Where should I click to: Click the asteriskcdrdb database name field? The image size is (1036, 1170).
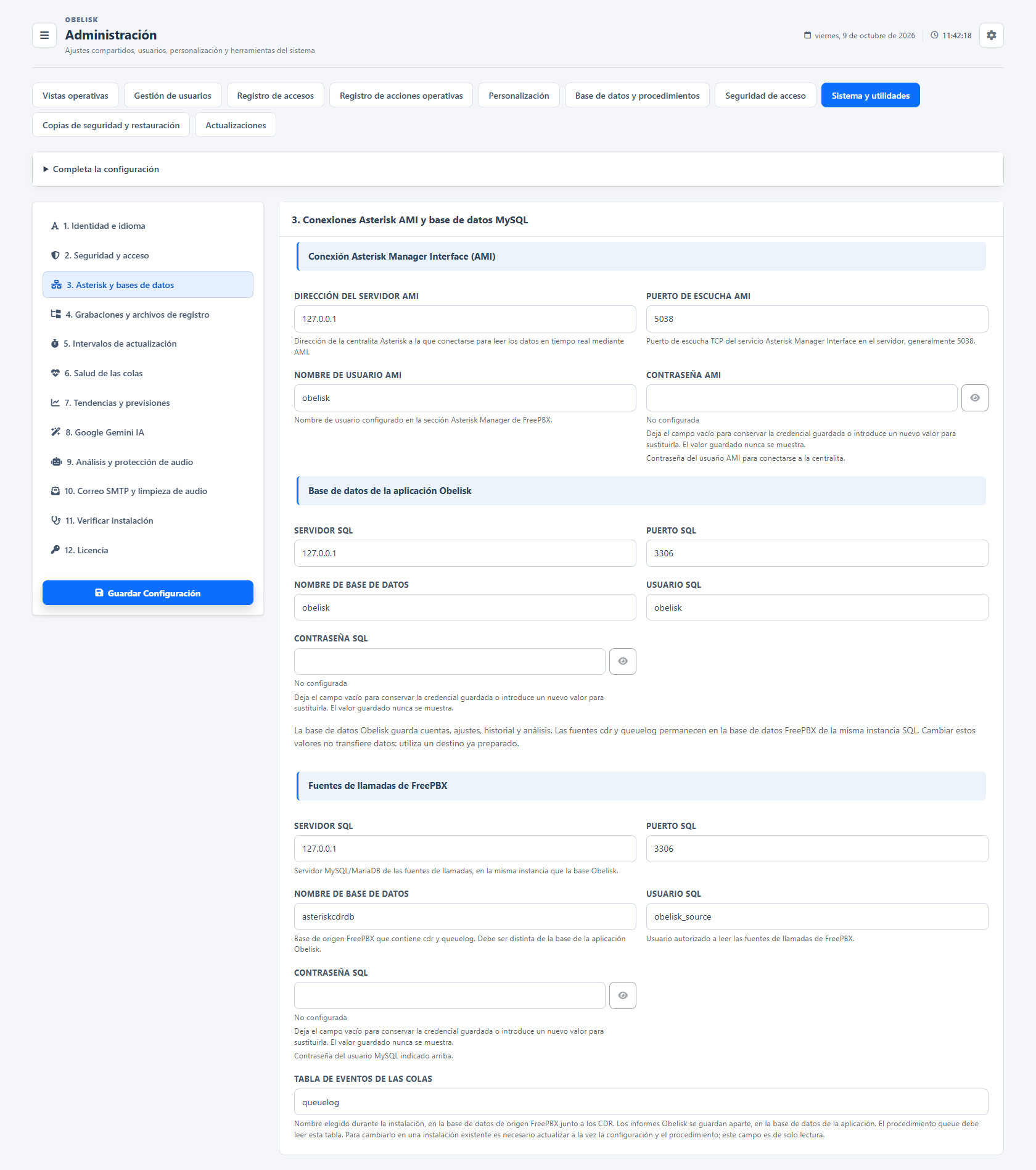(465, 917)
